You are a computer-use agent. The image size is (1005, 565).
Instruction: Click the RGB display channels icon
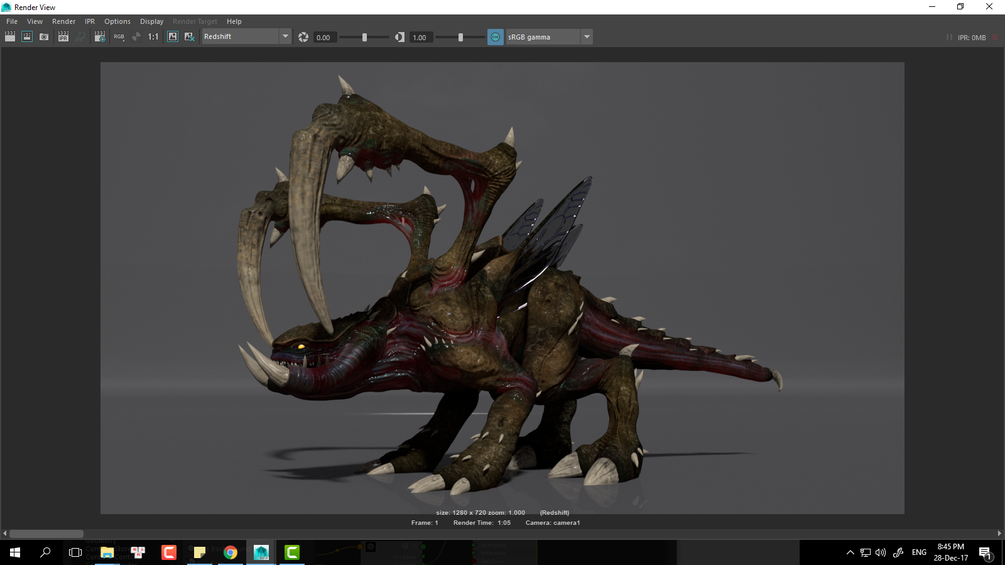point(119,37)
